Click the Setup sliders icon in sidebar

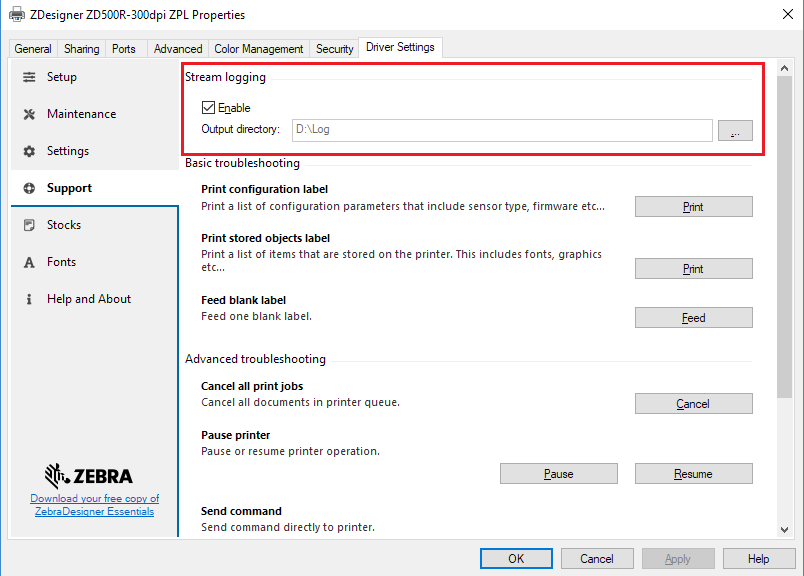29,77
